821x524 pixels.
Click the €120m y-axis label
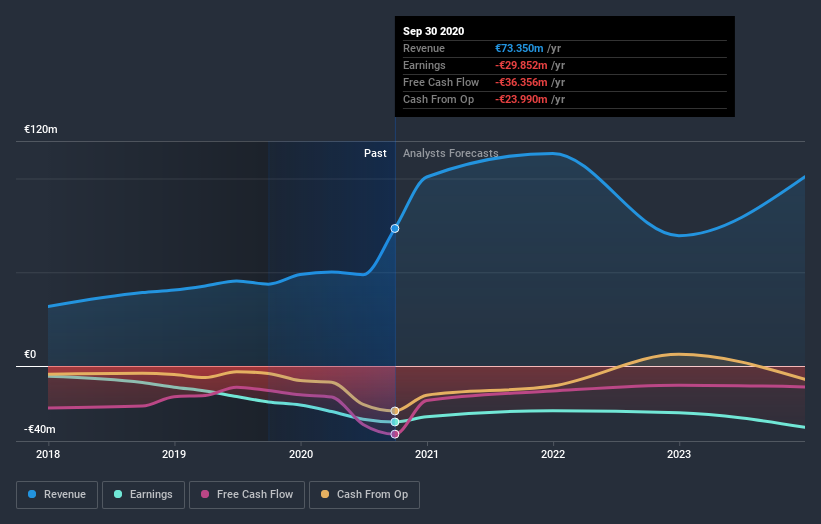tap(41, 129)
